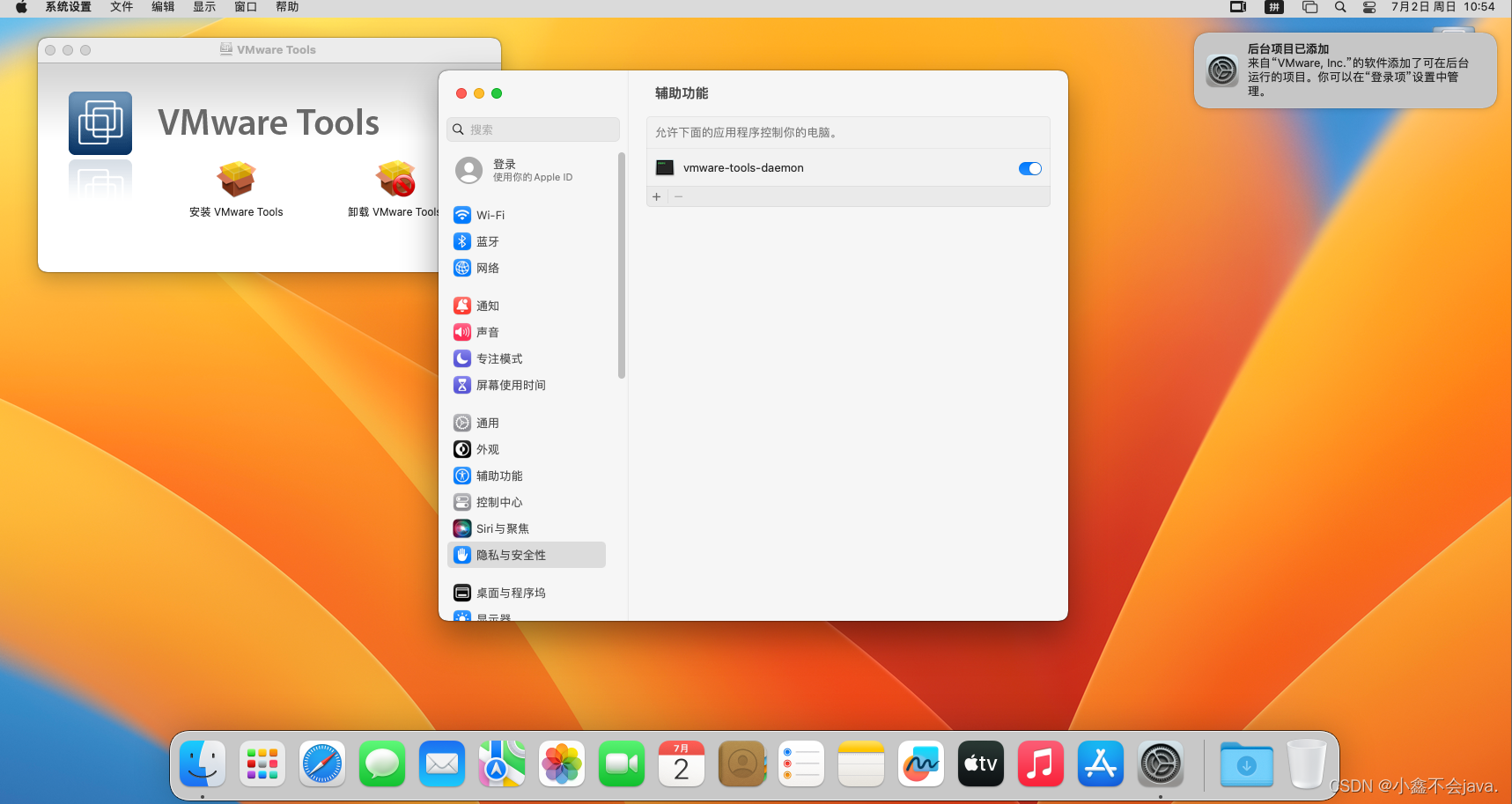The height and width of the screenshot is (804, 1512).
Task: Open the Downloads folder in the Dock
Action: point(1247,763)
